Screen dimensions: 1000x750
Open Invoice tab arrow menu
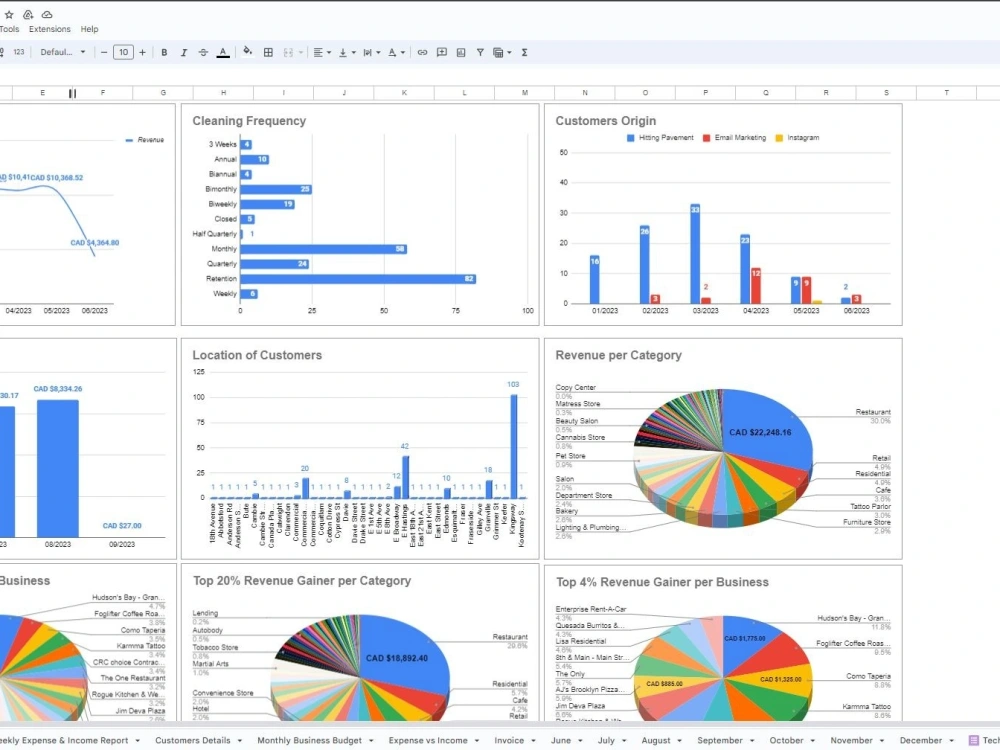coord(534,740)
